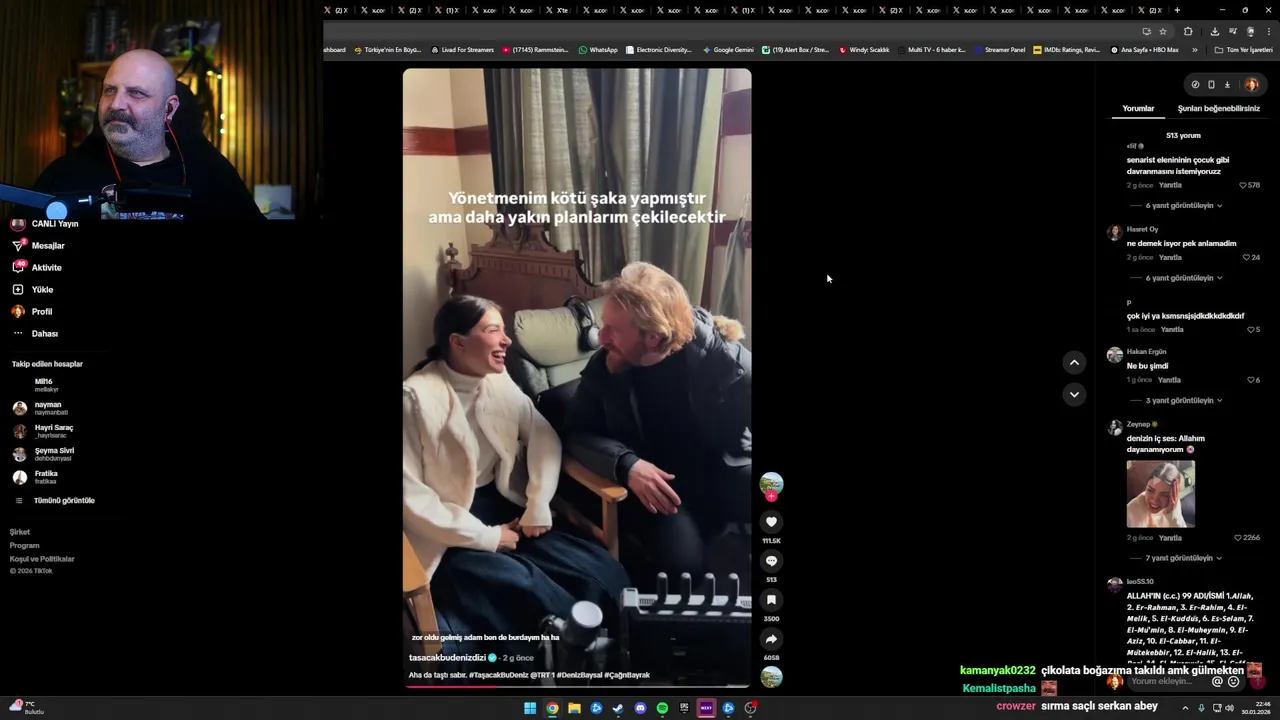Image resolution: width=1280 pixels, height=720 pixels.
Task: Like Hakan Ergün's comment showing 6 likes
Action: 1250,380
